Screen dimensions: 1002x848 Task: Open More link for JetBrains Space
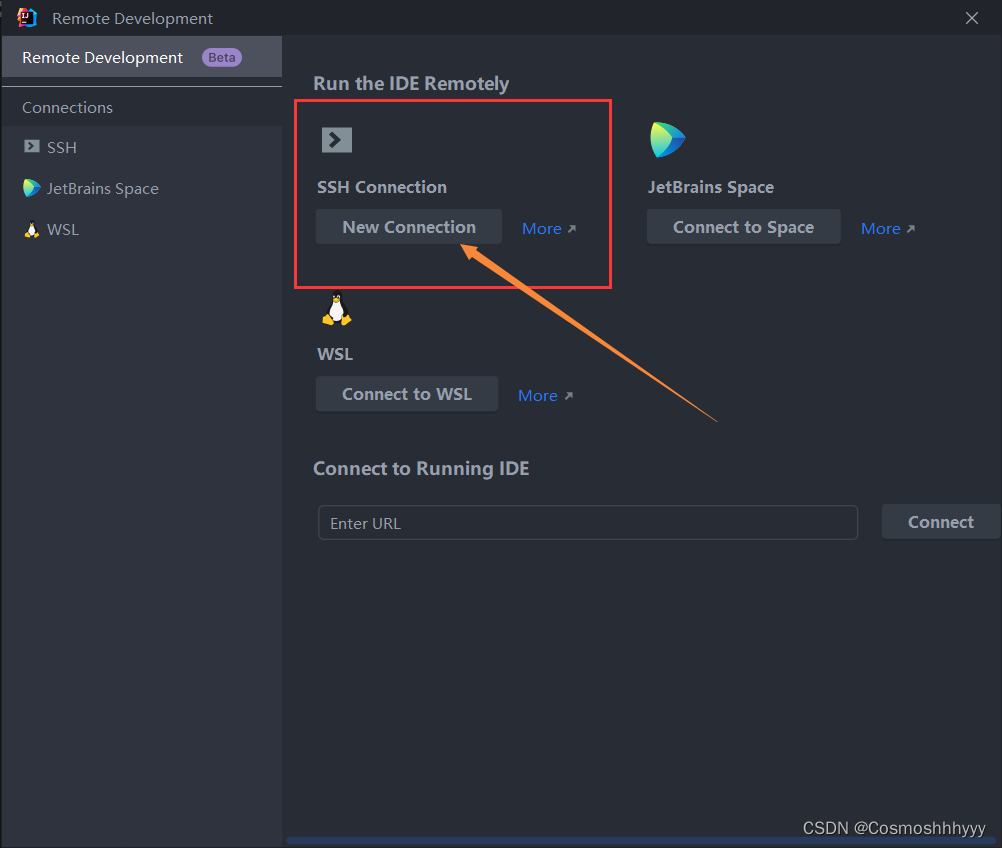[888, 228]
